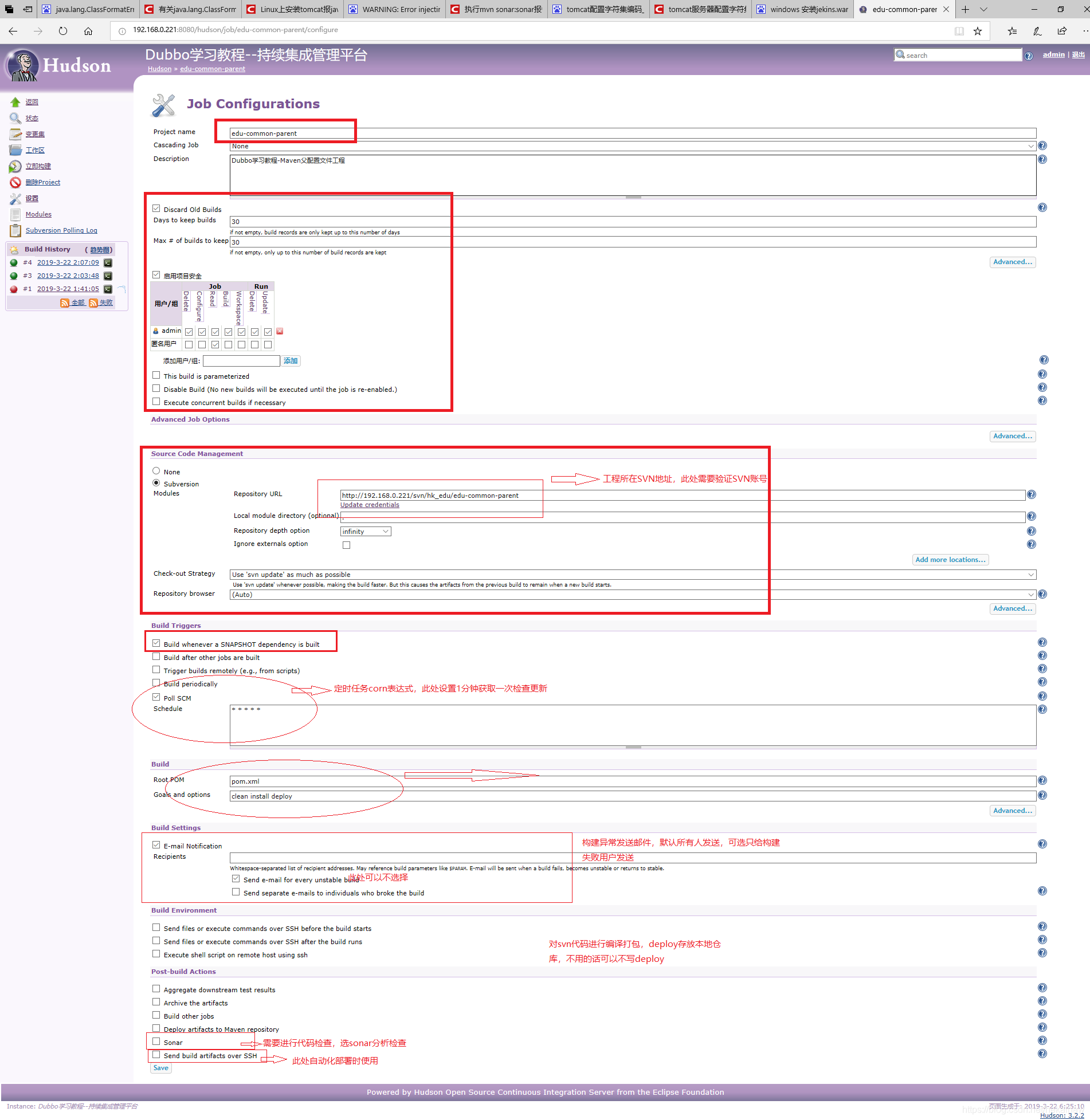The height and width of the screenshot is (1120, 1090).
Task: Click the RSS feed icon for failed builds
Action: 93,302
